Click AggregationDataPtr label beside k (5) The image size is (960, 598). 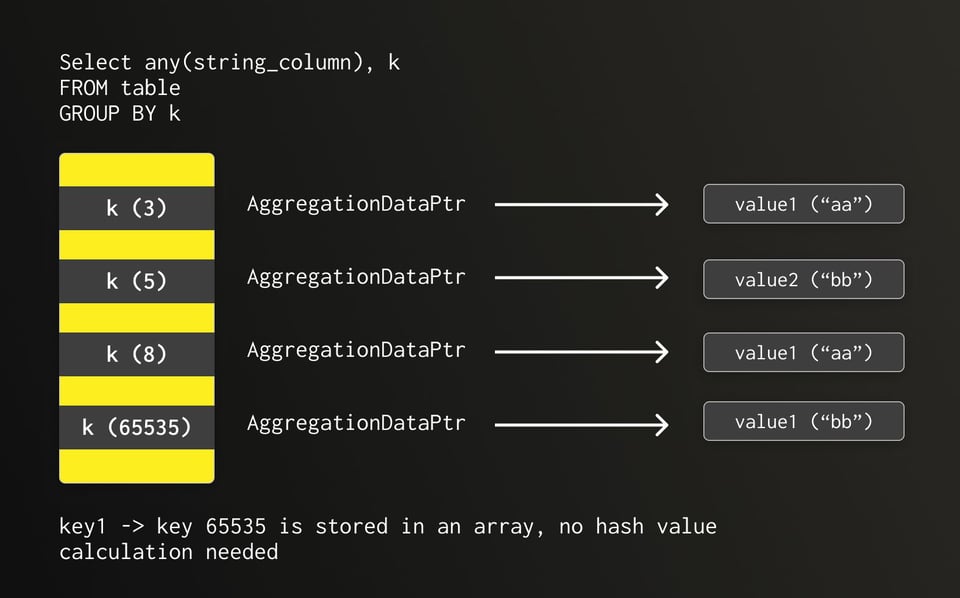click(356, 277)
